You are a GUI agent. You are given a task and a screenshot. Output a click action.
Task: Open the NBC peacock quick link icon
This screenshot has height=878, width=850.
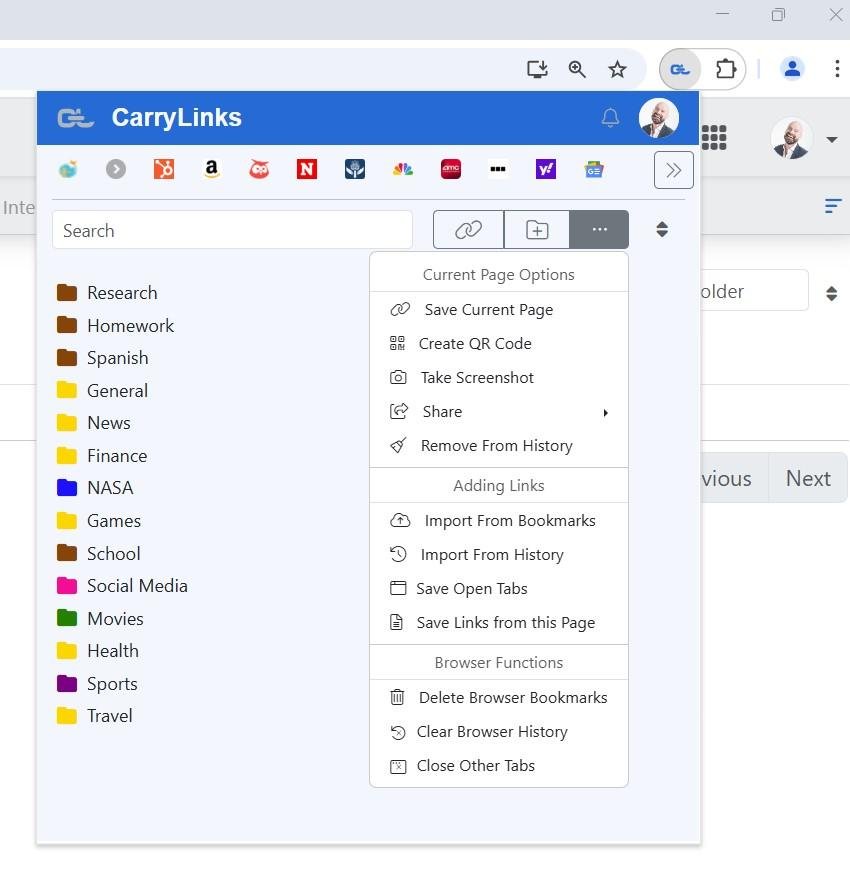403,169
